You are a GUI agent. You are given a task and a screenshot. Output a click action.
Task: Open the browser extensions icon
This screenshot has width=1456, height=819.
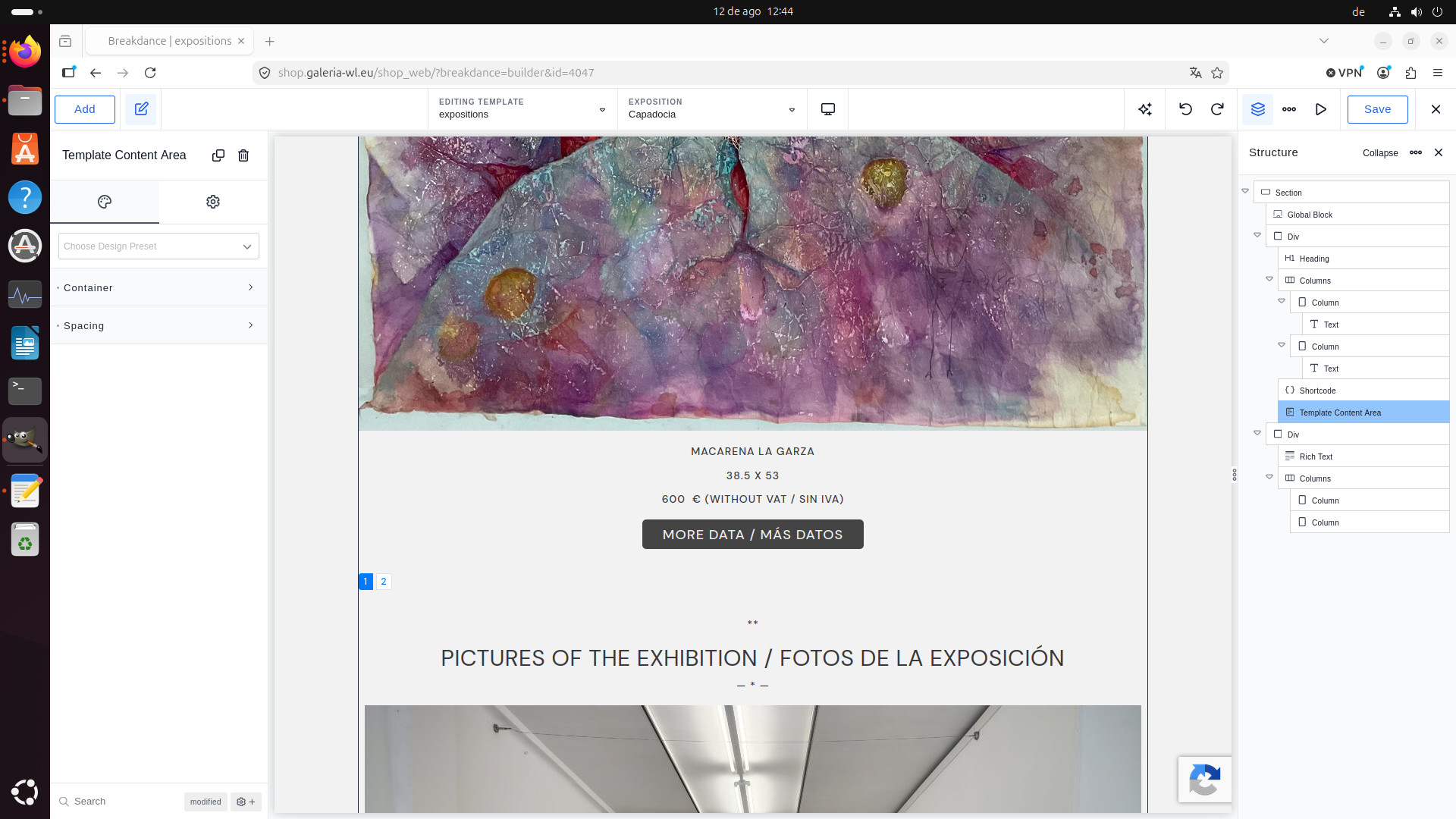point(1410,73)
